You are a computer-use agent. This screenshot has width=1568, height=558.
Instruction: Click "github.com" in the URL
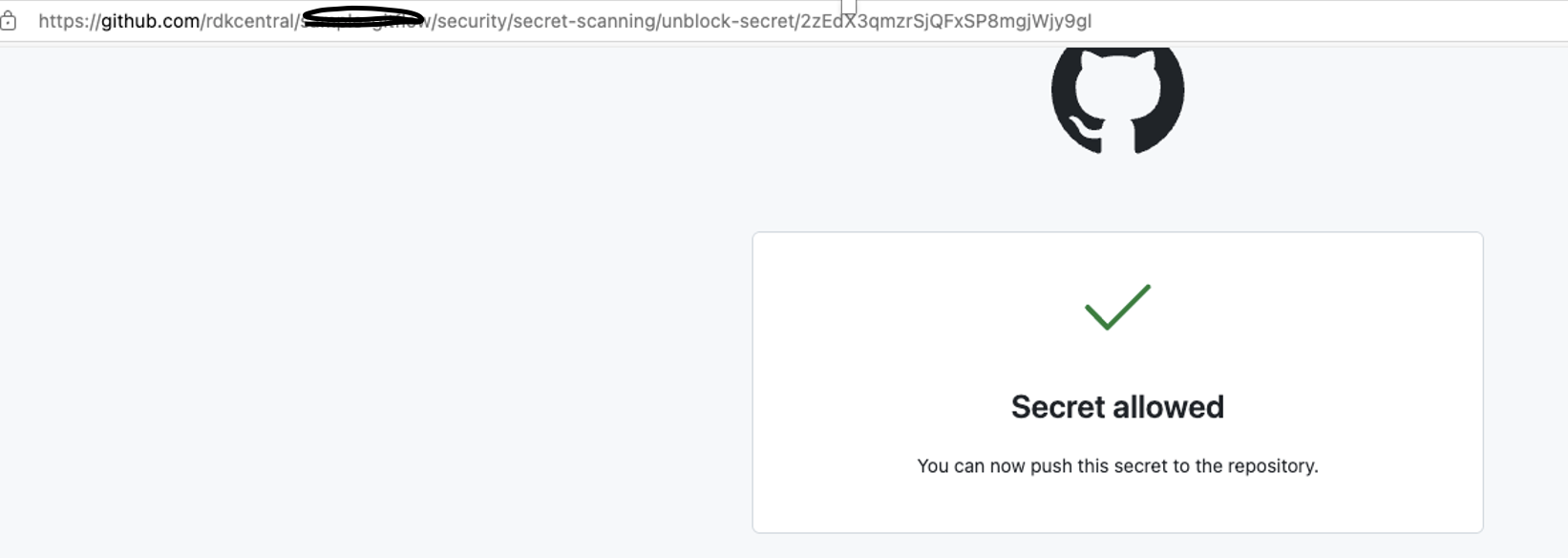coord(151,21)
